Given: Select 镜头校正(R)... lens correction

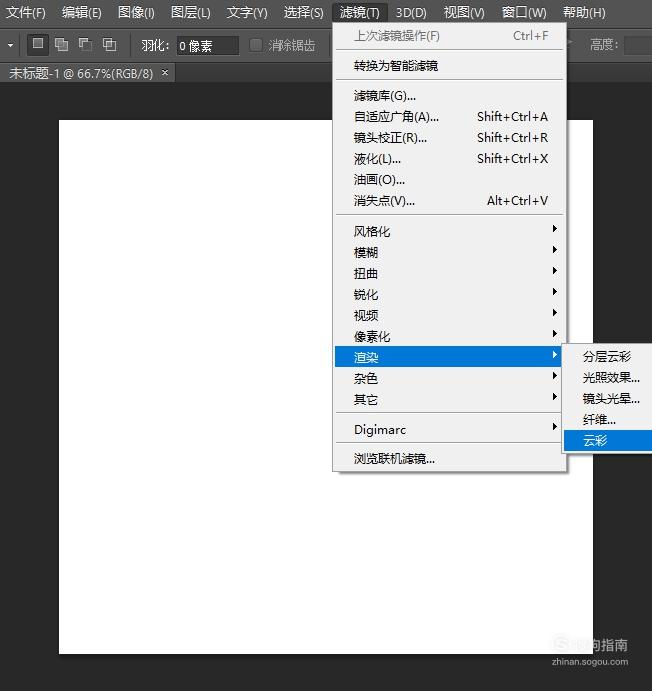Looking at the screenshot, I should 449,138.
